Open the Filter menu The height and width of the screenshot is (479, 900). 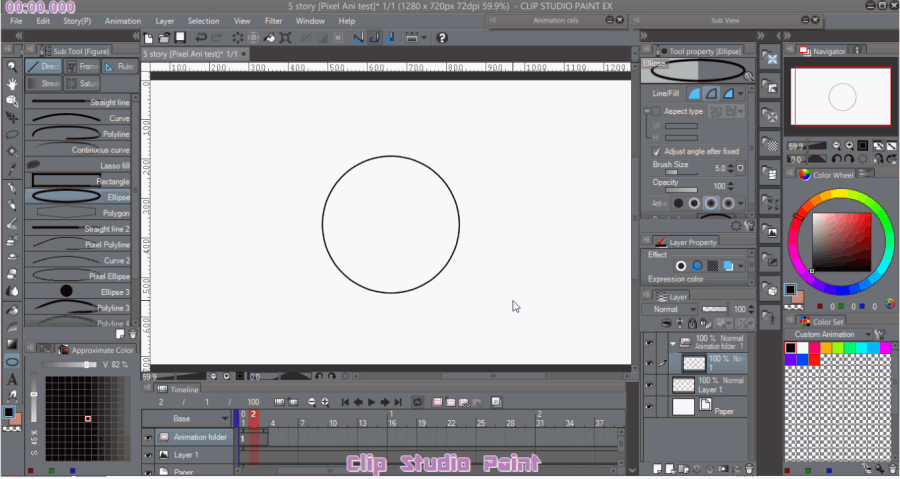(x=273, y=20)
